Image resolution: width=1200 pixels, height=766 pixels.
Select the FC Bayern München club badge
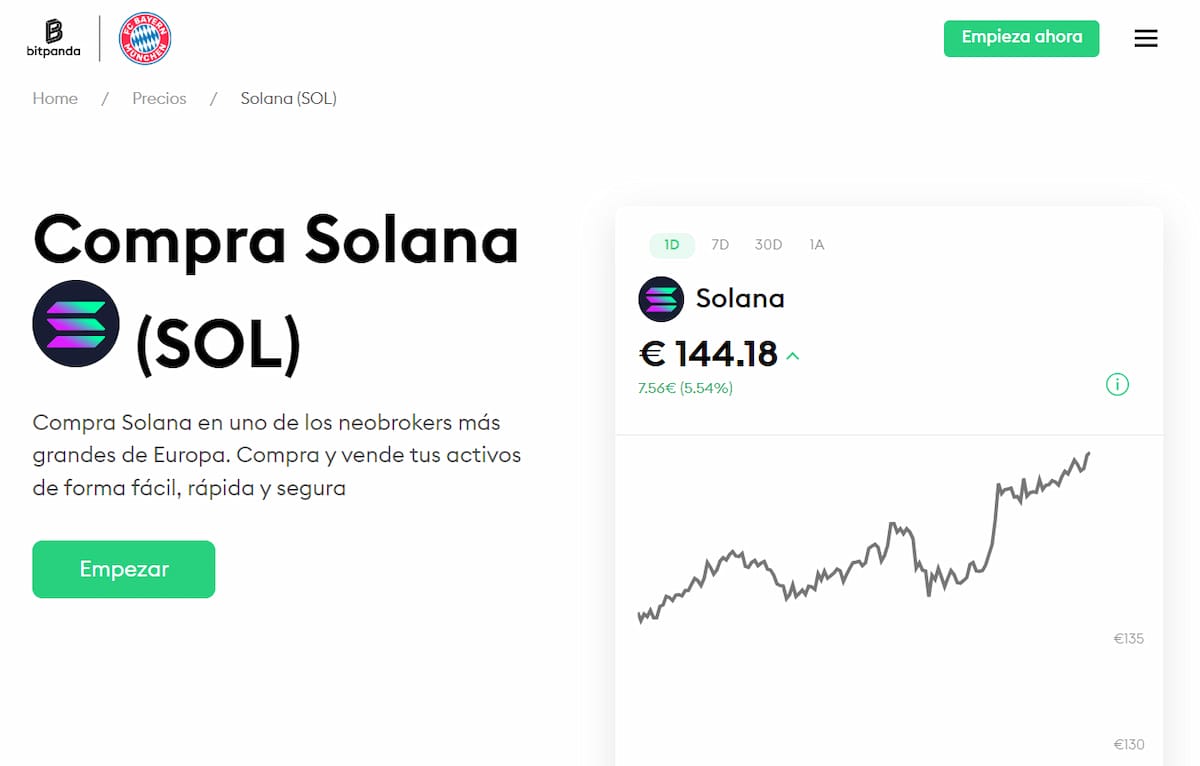click(x=143, y=38)
